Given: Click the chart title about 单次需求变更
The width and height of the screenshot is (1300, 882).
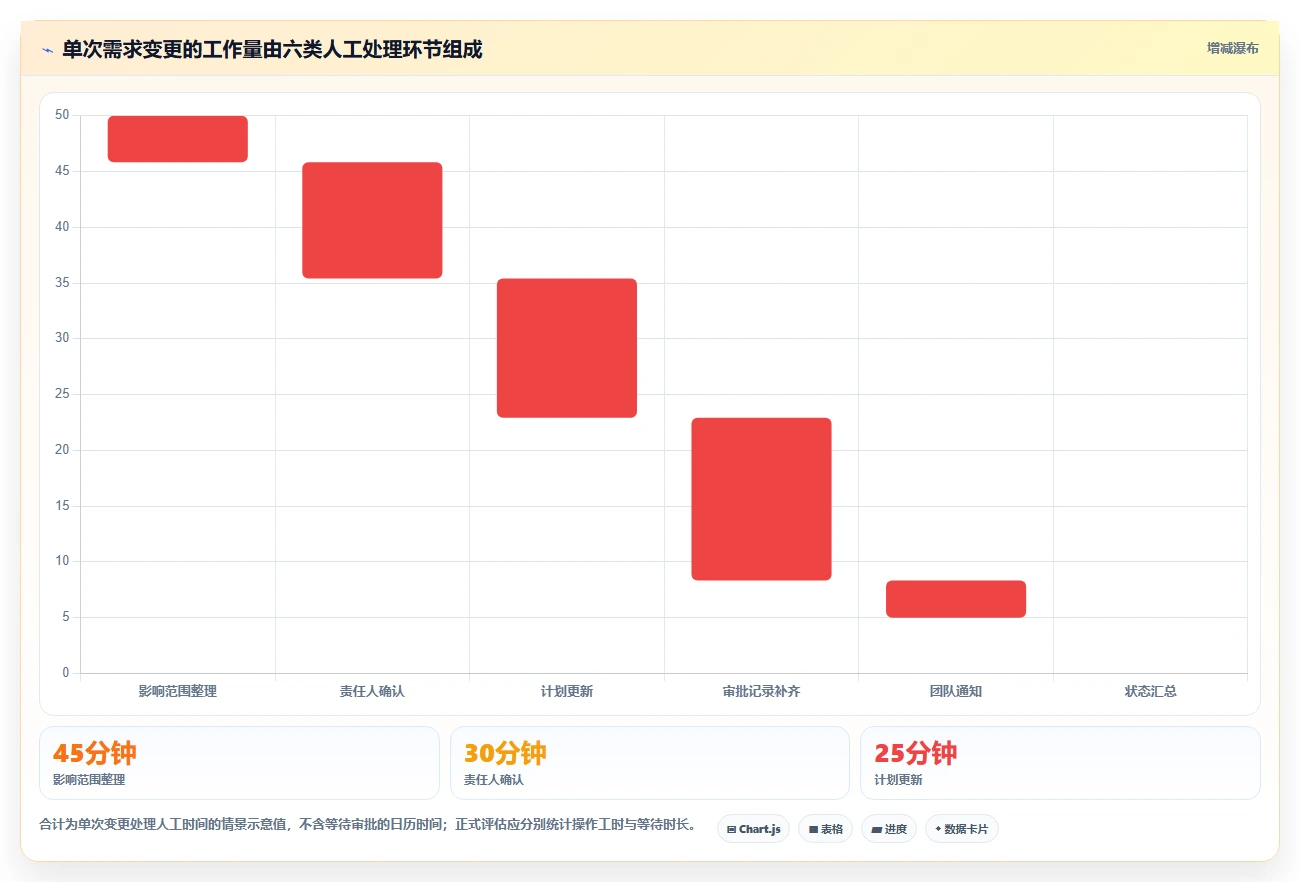Looking at the screenshot, I should (272, 49).
